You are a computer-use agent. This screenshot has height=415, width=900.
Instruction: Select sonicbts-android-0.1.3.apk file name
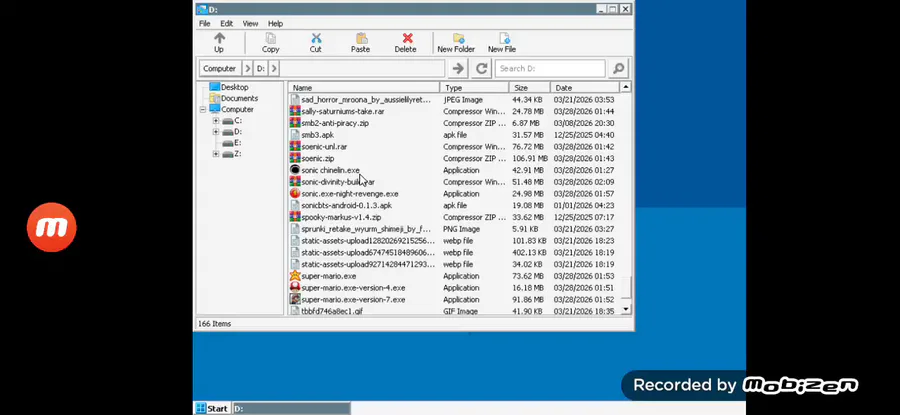pos(347,205)
